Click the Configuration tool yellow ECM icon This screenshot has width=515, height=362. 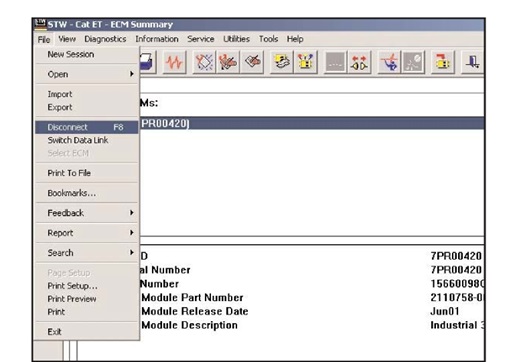pyautogui.click(x=305, y=62)
